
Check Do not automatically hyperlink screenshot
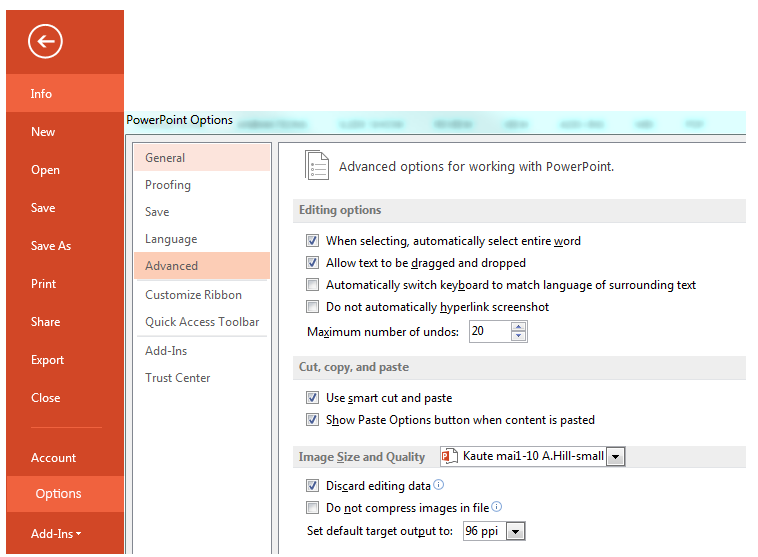click(312, 307)
